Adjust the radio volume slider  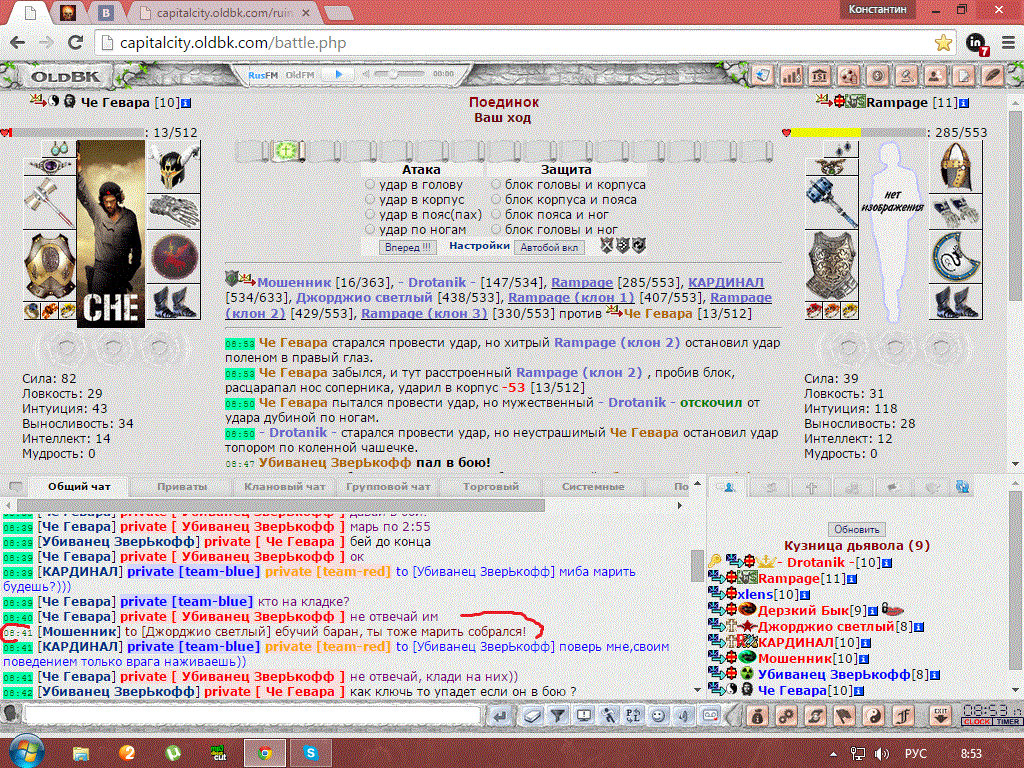[398, 74]
